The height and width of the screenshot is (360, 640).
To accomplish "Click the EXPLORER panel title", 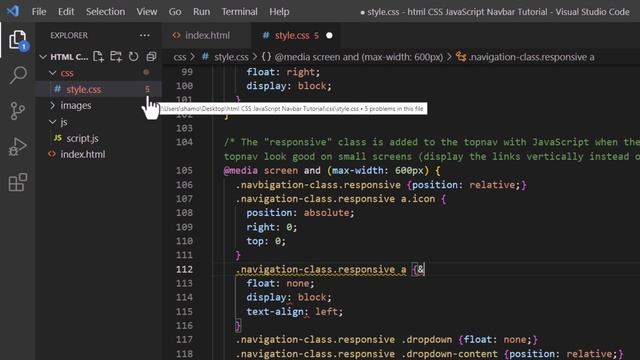I will (69, 36).
